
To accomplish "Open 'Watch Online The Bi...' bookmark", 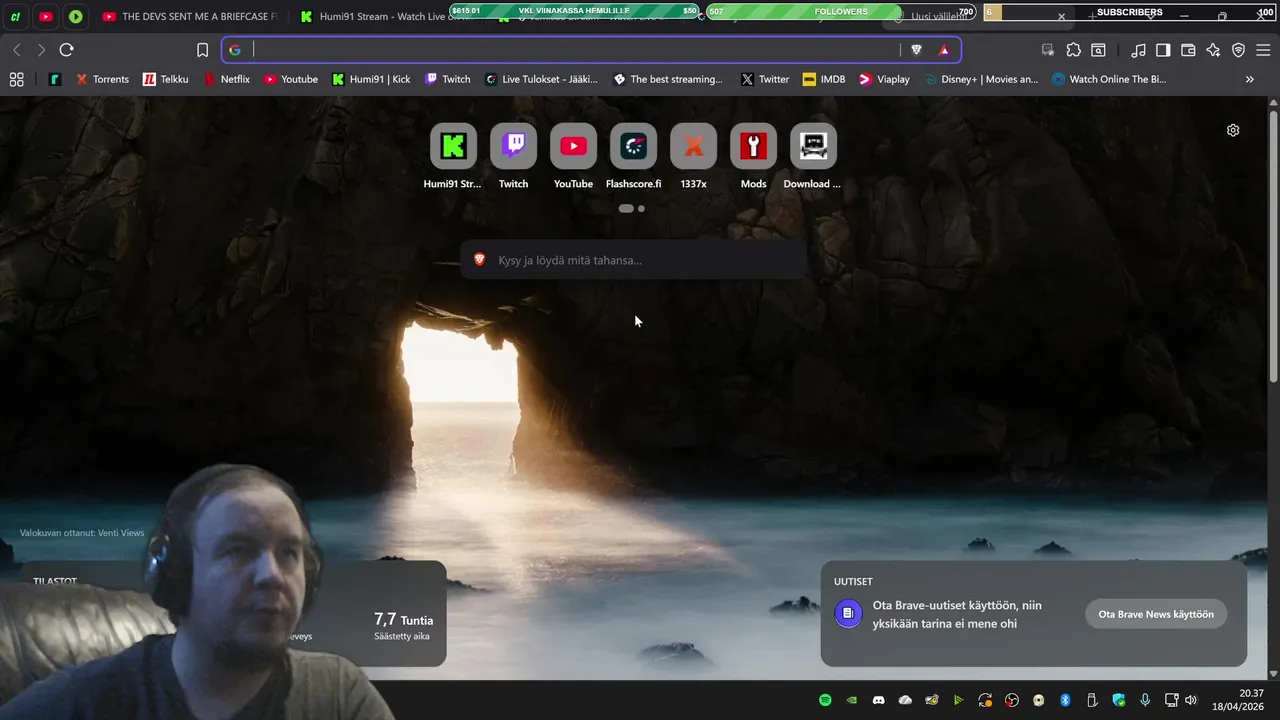I will point(1109,79).
